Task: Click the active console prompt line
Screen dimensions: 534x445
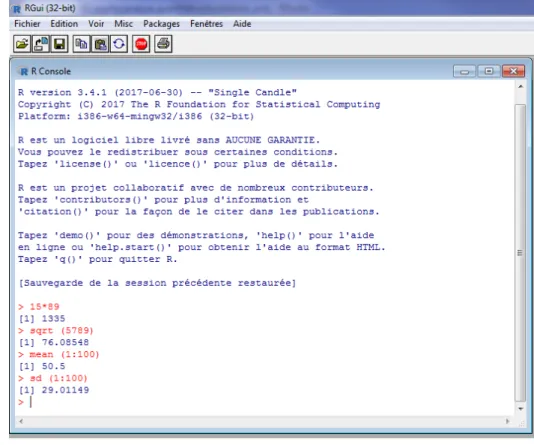Action: pos(25,402)
